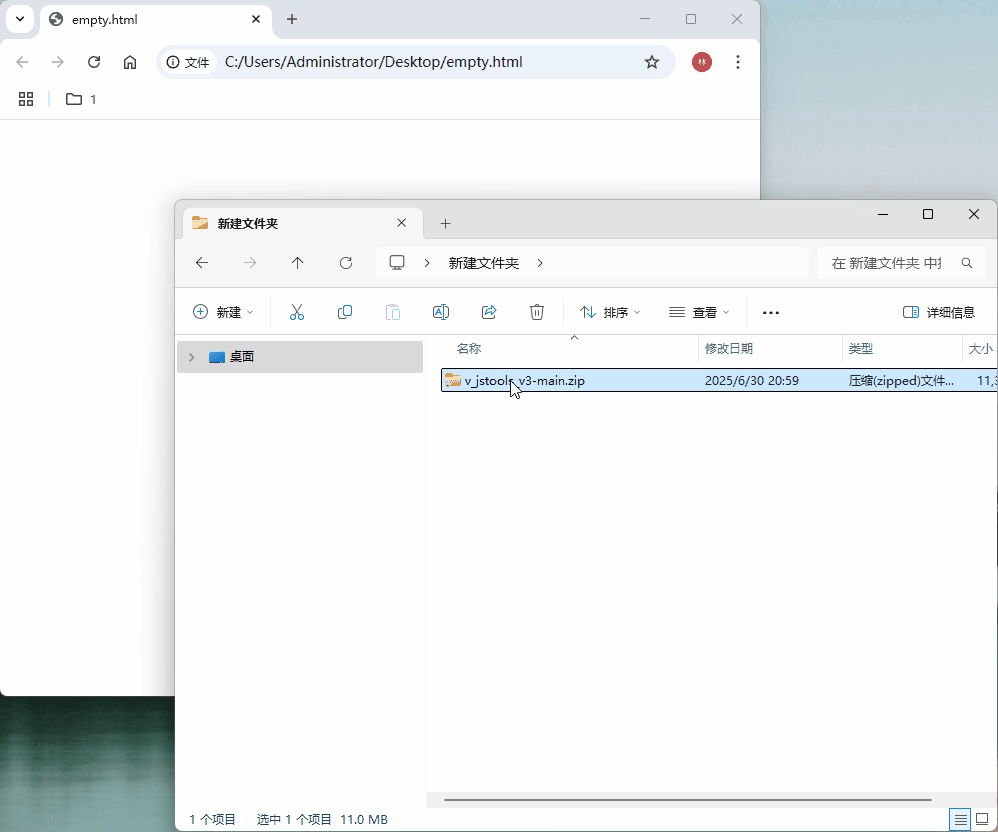
Task: Click the PC monitor icon in Explorer address bar
Action: (x=397, y=263)
